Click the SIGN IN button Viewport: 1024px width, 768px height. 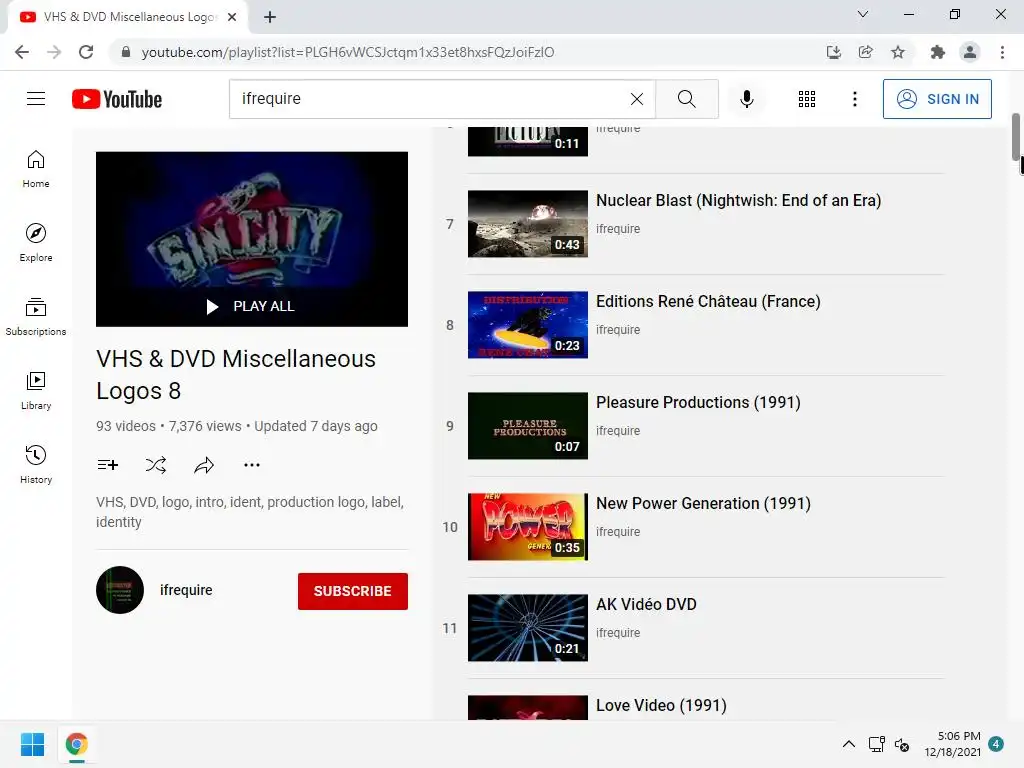click(x=937, y=99)
